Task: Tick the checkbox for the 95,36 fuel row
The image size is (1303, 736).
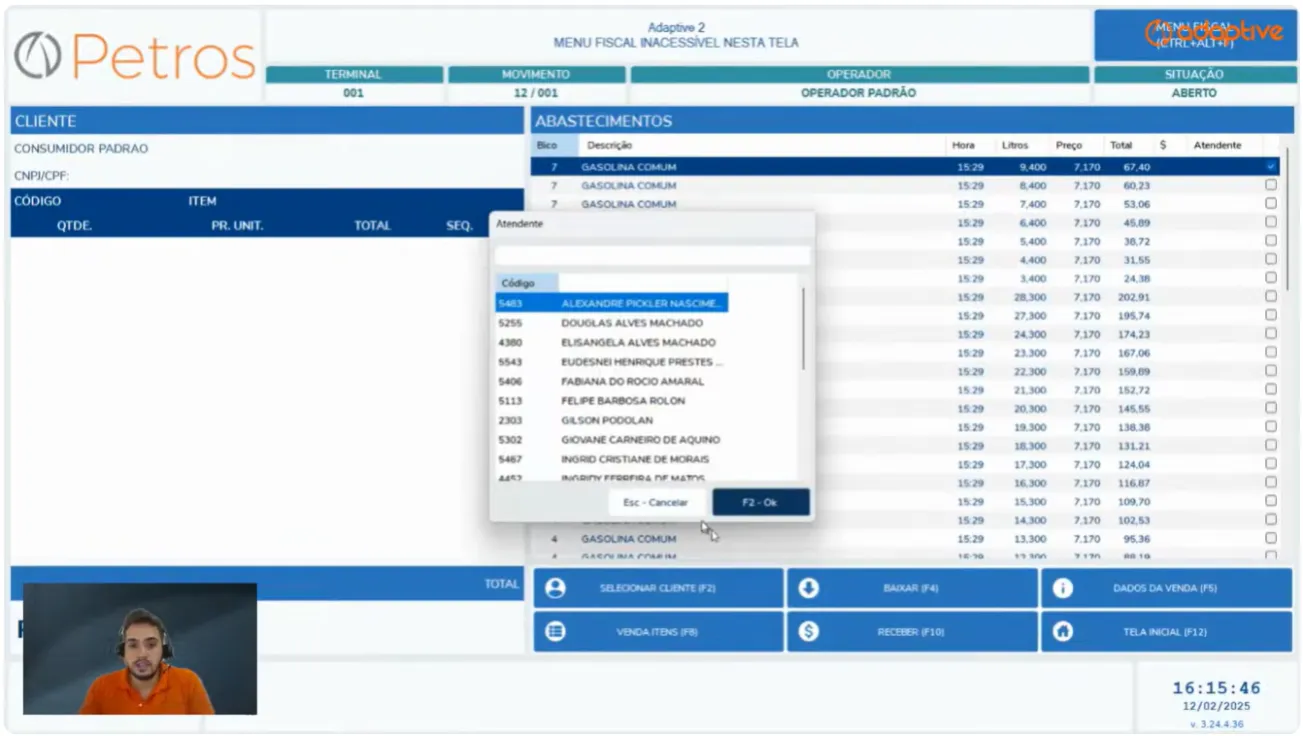Action: point(1271,539)
